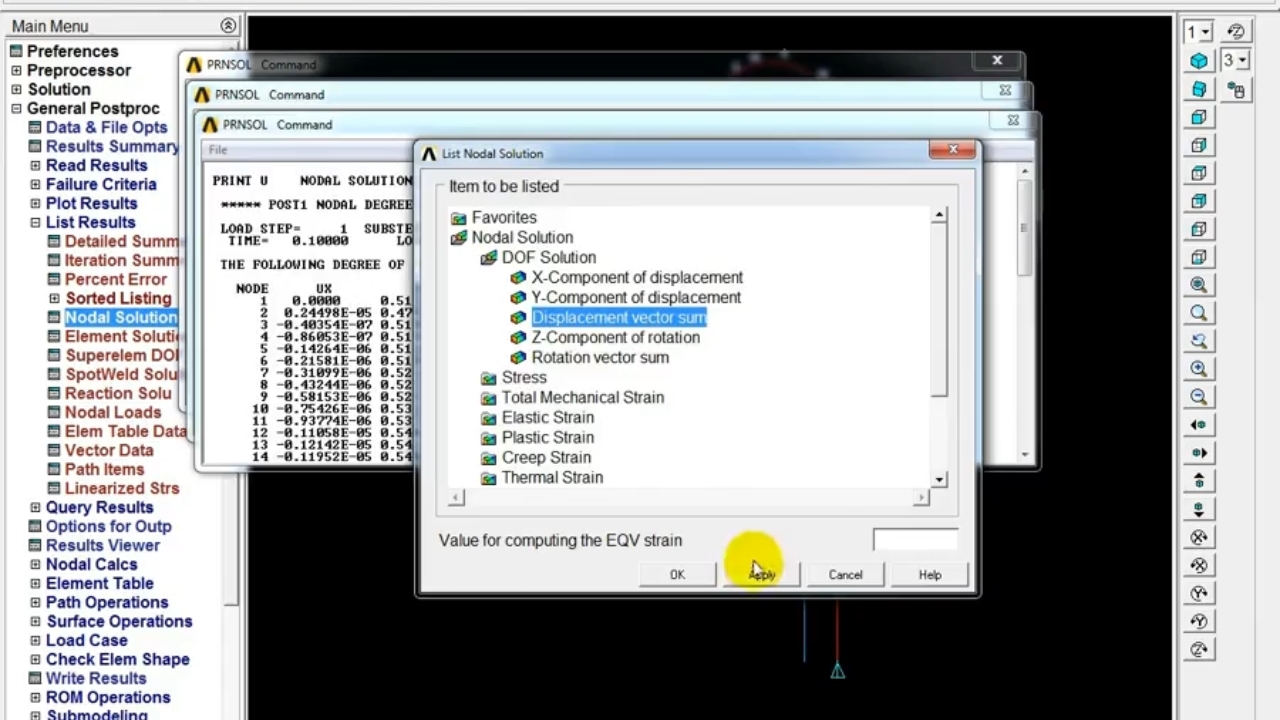Click Element Solution in List Results
The height and width of the screenshot is (720, 1280).
point(121,336)
